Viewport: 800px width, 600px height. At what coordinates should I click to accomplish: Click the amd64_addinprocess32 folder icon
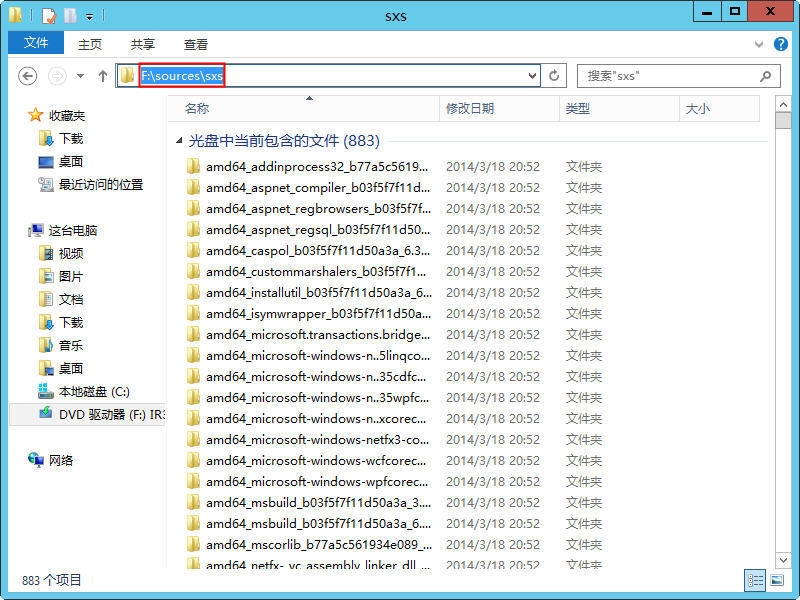pyautogui.click(x=193, y=166)
